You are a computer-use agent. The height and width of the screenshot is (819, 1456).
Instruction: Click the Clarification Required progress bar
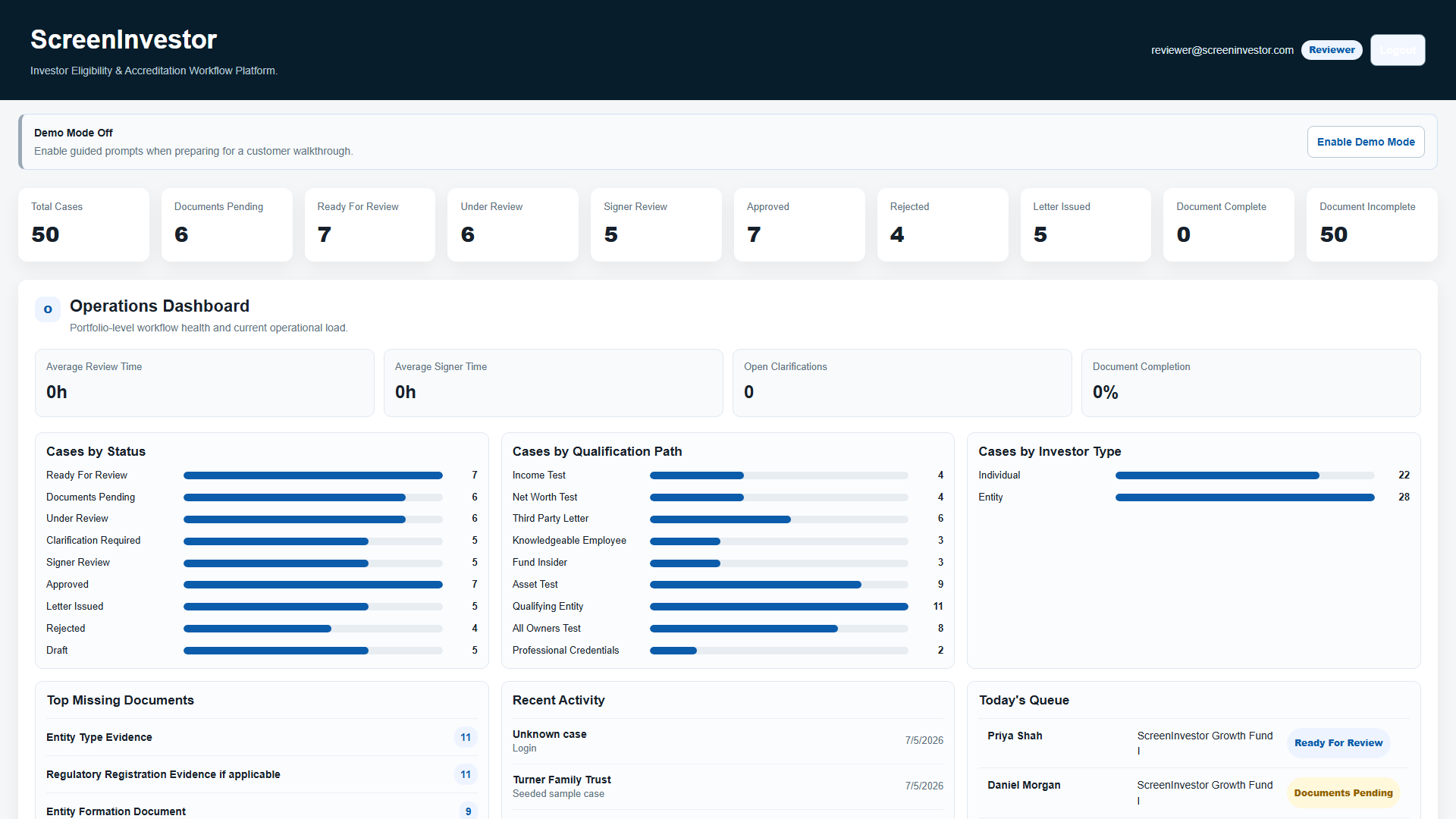click(313, 541)
